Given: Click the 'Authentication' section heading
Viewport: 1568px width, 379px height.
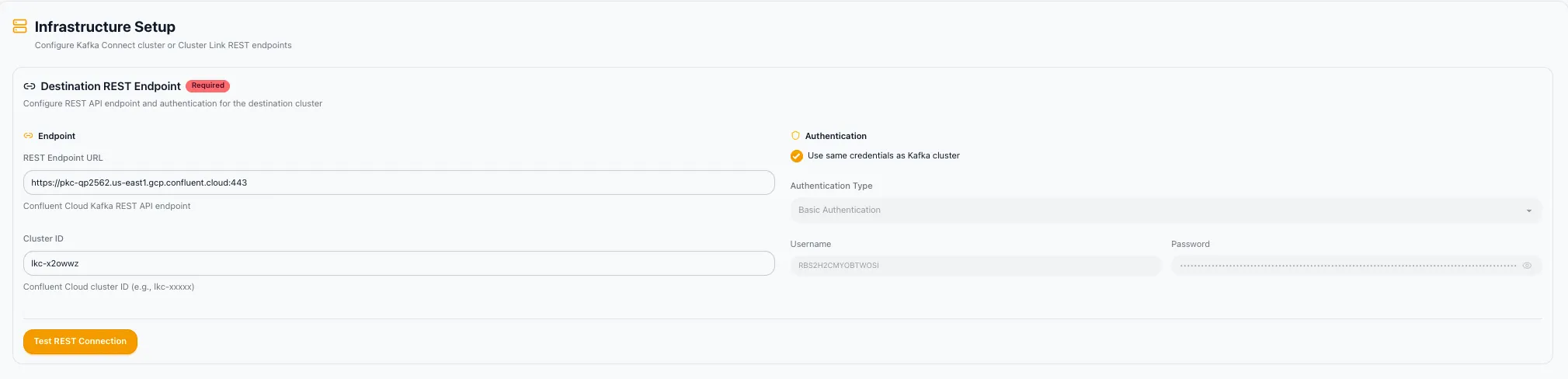Looking at the screenshot, I should 836,136.
